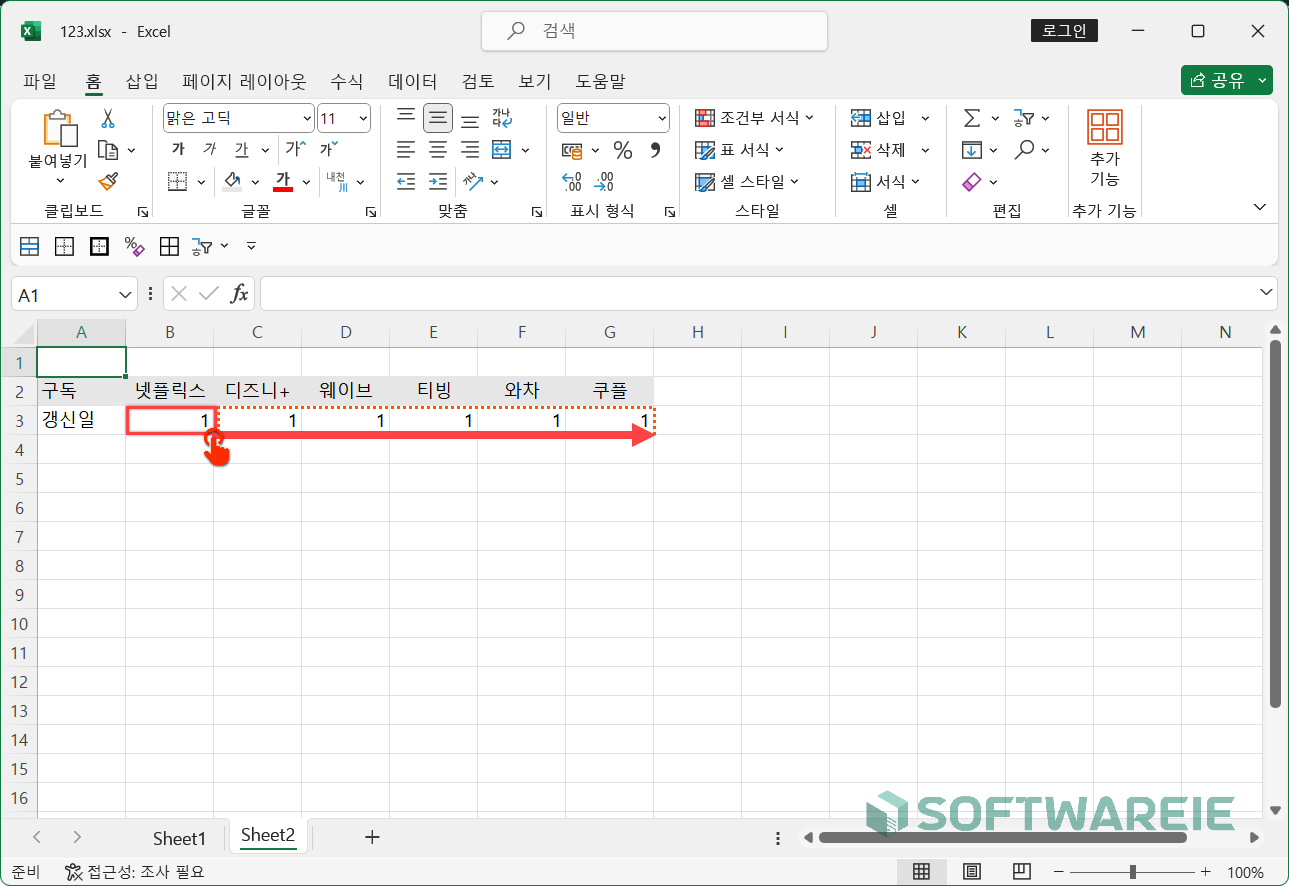Toggle align left for cell text
Image resolution: width=1289 pixels, height=886 pixels.
[x=406, y=150]
